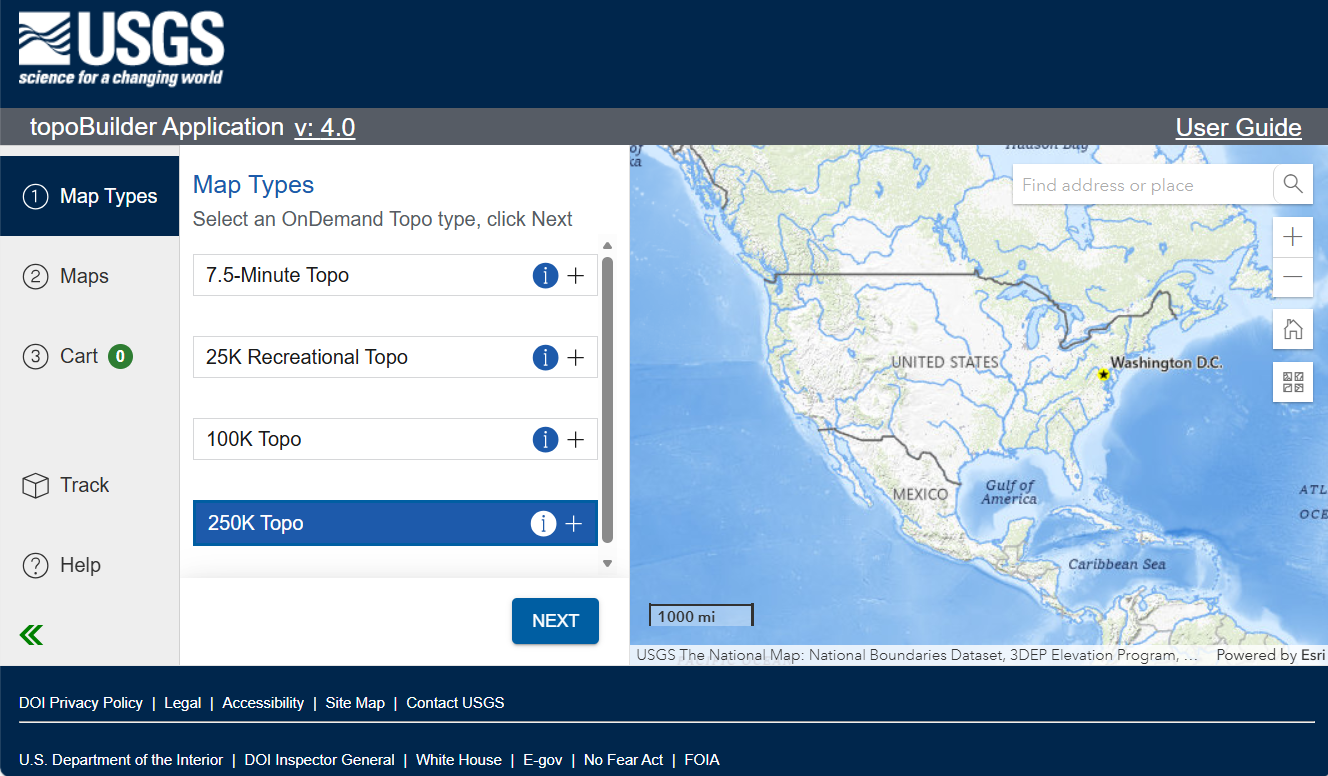Collapse the sidebar with the double chevron

(x=30, y=635)
